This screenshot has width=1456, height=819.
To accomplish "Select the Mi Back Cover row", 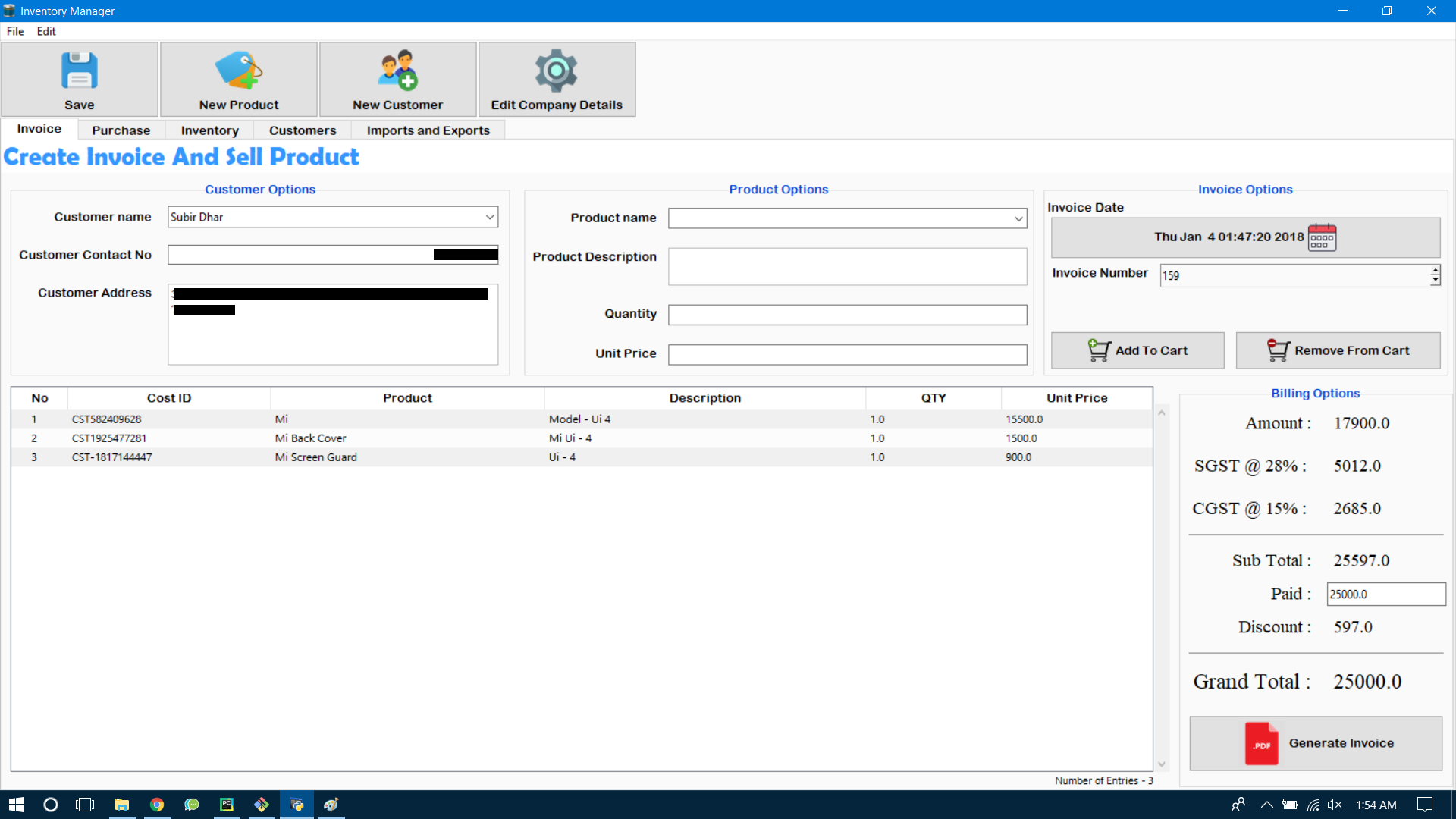I will tap(310, 438).
